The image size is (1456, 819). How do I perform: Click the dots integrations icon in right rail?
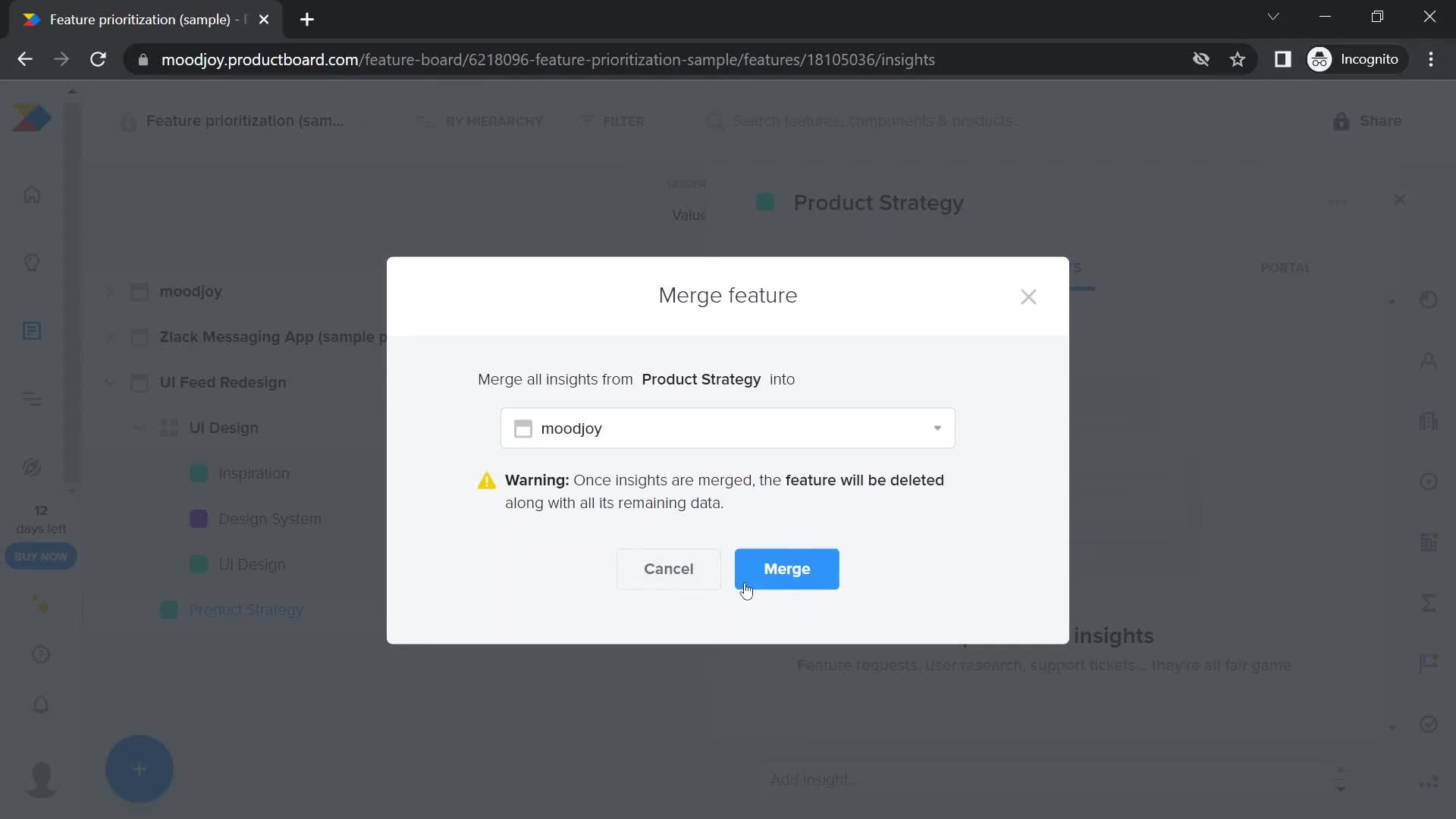click(1429, 782)
